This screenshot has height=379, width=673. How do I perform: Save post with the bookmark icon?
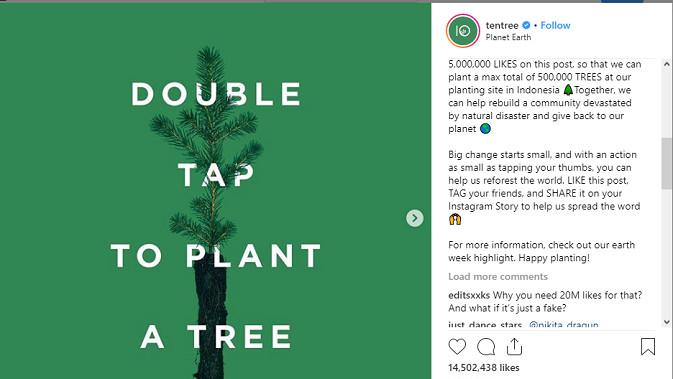click(x=648, y=346)
